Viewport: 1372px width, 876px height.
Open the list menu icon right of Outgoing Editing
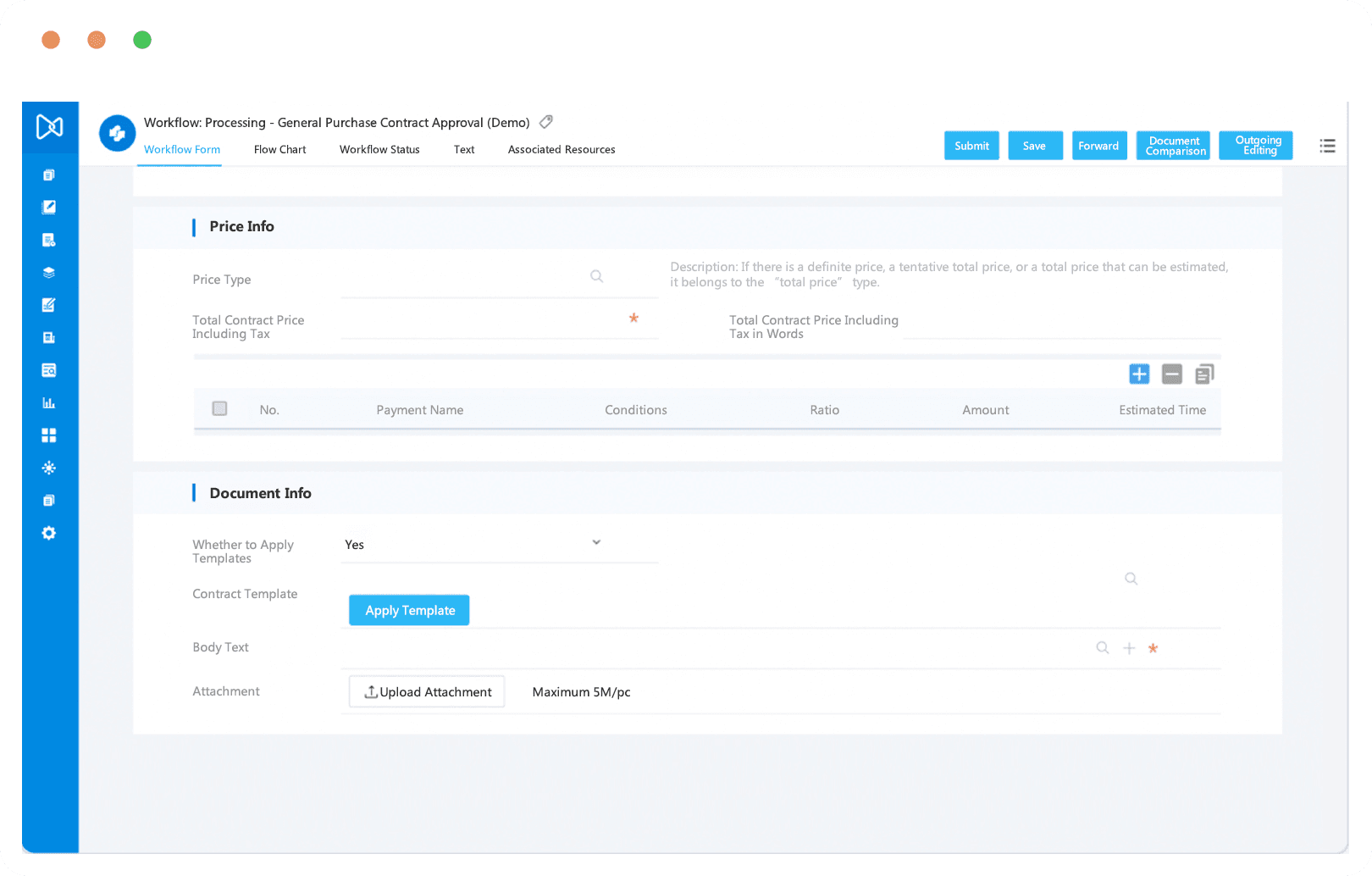1328,146
